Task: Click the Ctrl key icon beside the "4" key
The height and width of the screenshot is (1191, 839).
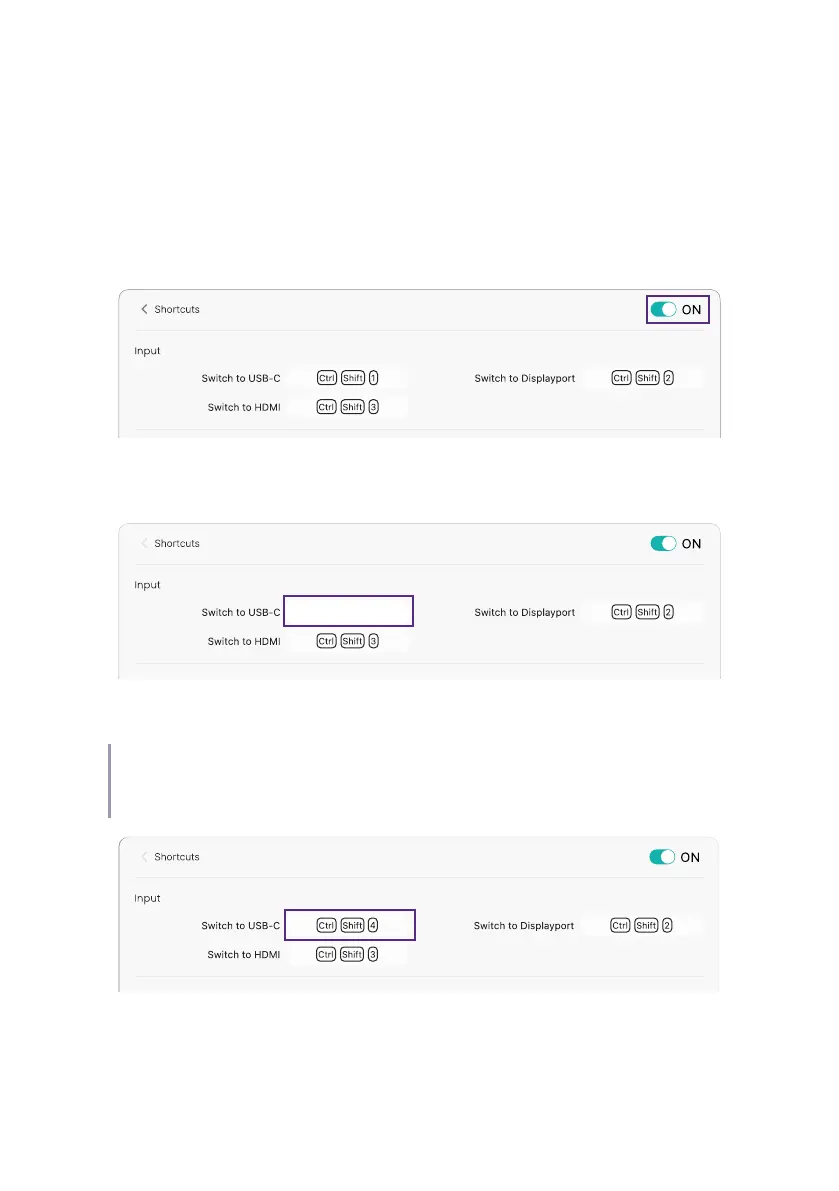Action: [326, 925]
